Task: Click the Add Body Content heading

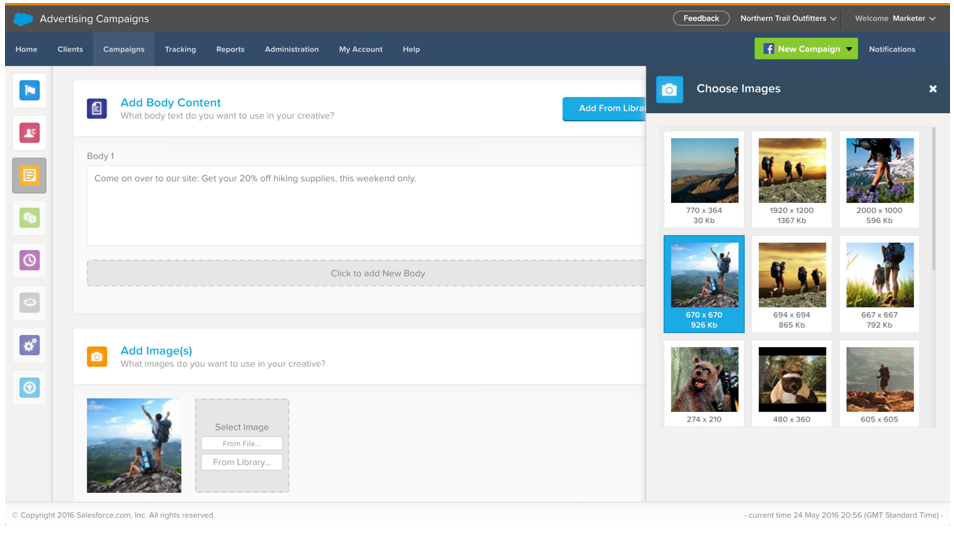Action: tap(170, 103)
